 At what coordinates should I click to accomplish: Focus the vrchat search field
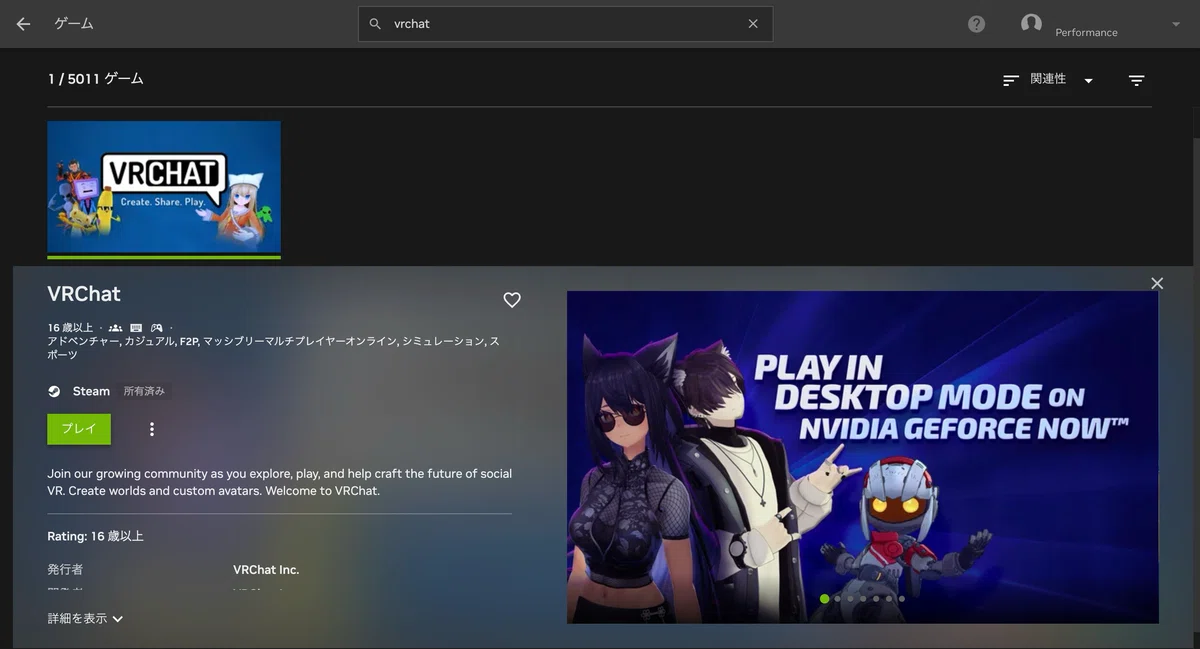[x=565, y=24]
